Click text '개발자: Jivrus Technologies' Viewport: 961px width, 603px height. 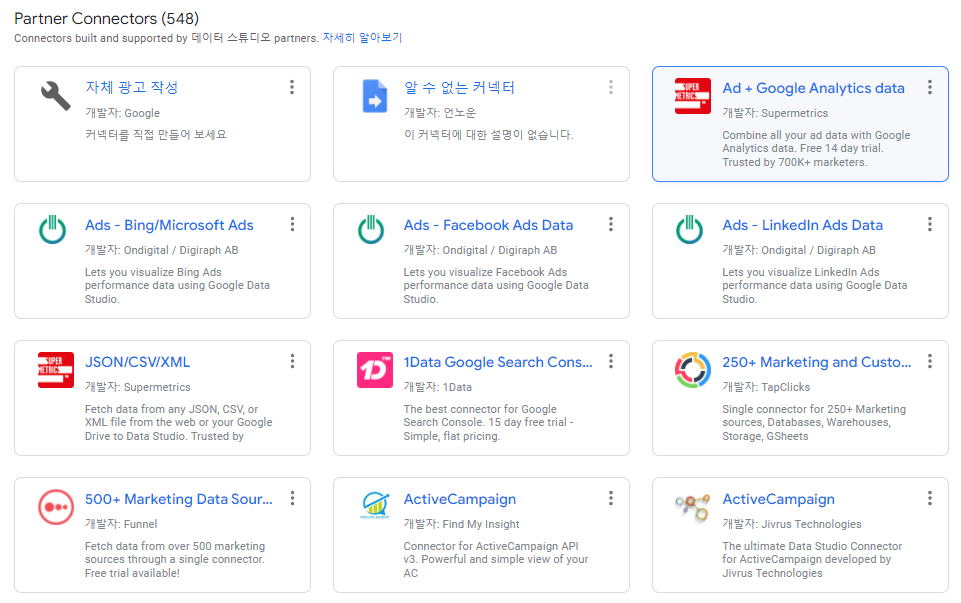[792, 525]
